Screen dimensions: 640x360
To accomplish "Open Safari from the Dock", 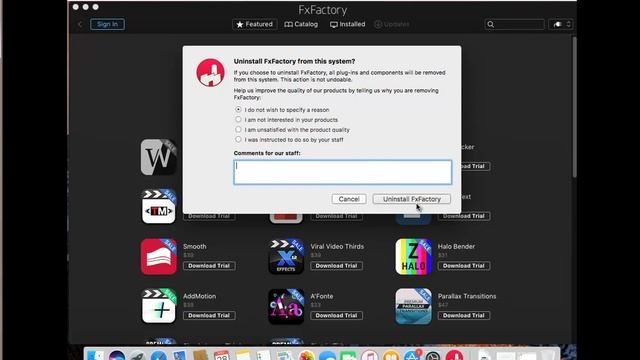I will [159, 355].
